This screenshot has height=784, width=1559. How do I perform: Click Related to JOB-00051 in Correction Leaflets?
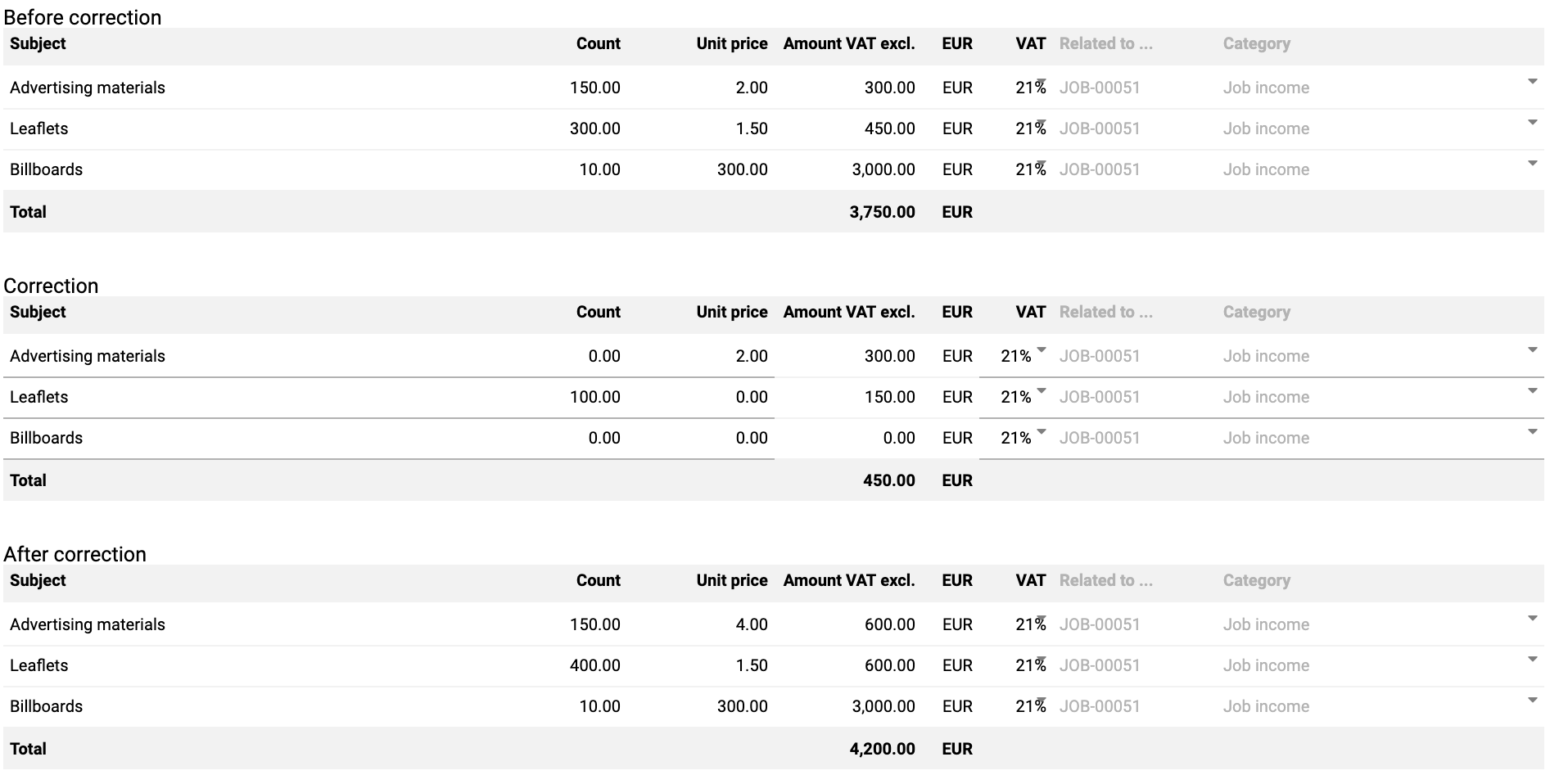1100,397
